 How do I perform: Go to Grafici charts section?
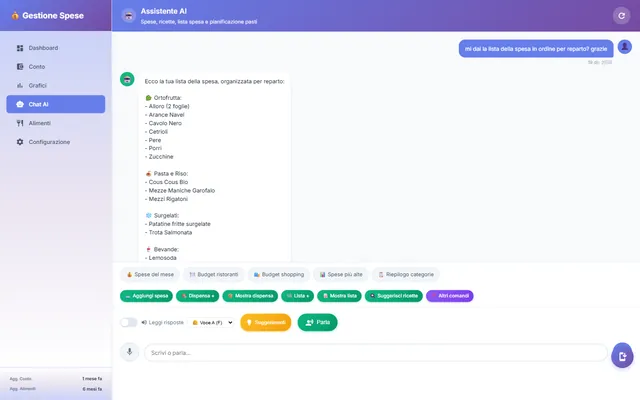coord(56,86)
